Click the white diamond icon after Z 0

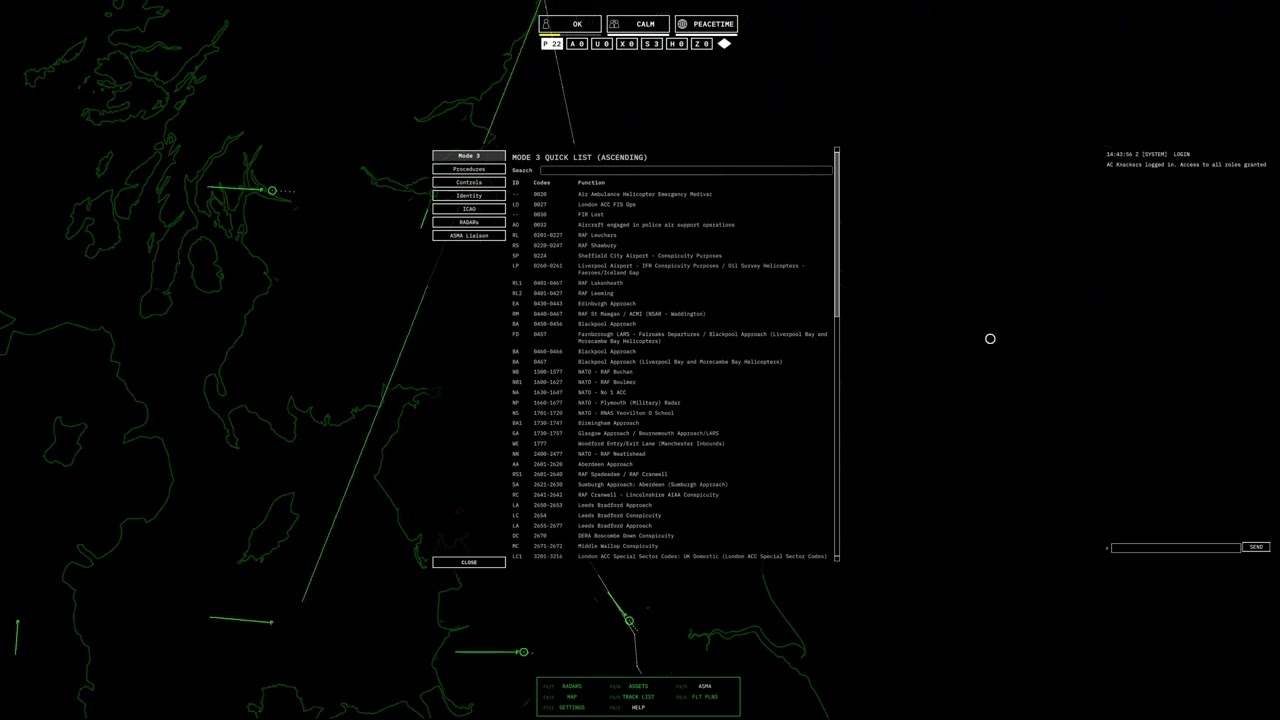point(724,44)
